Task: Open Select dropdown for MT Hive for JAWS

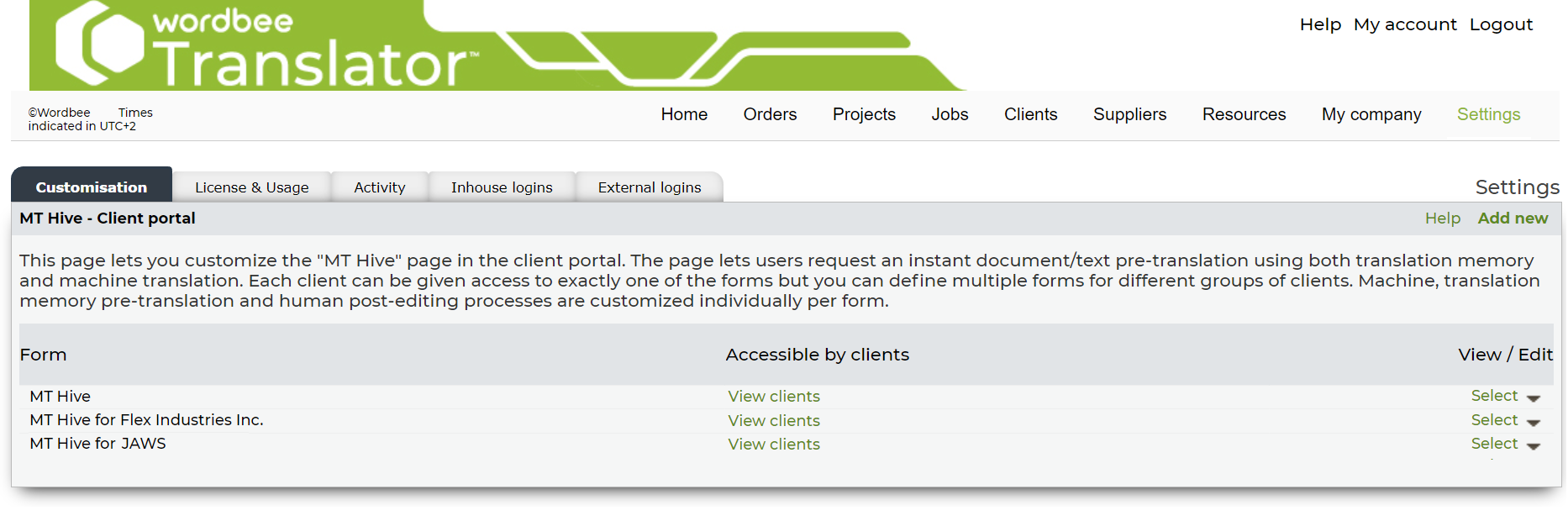Action: [x=1504, y=444]
